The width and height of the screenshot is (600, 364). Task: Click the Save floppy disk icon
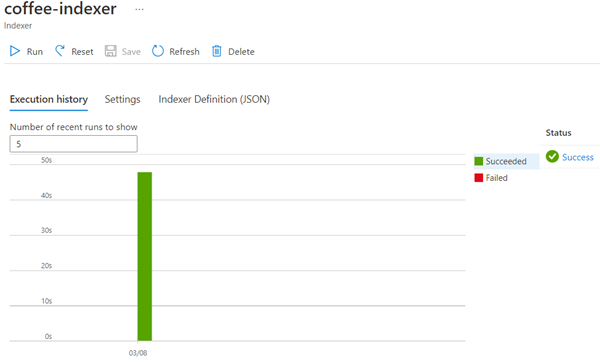tap(111, 51)
